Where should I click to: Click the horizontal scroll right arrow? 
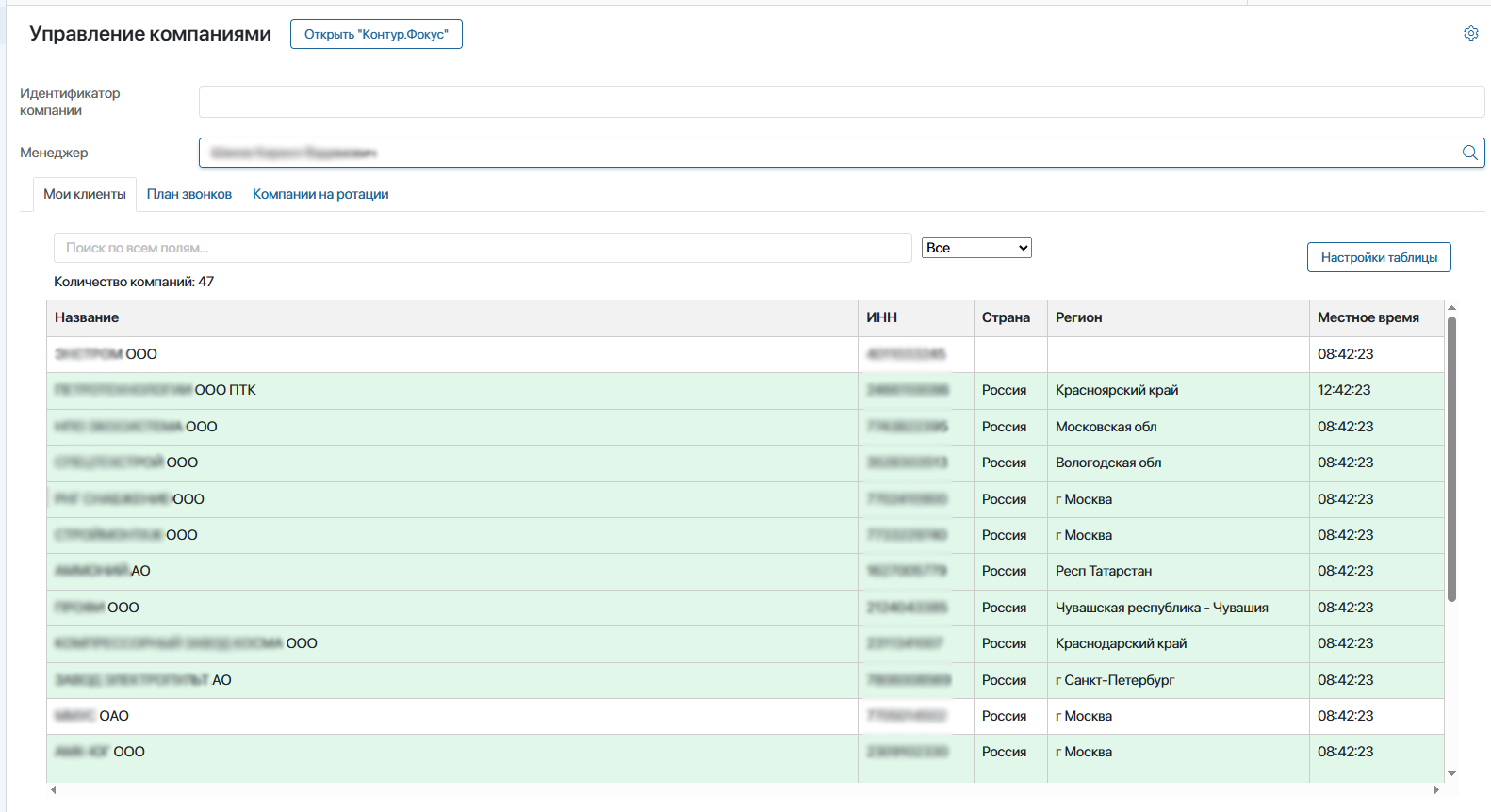pos(1436,789)
